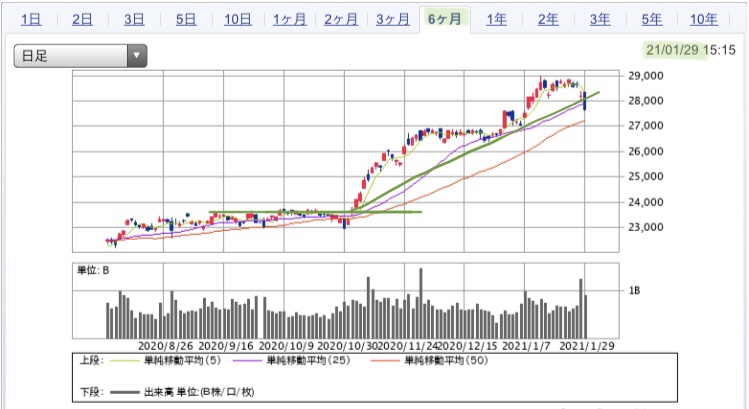Image resolution: width=749 pixels, height=409 pixels.
Task: Switch to the 2年 chart range
Action: (x=548, y=20)
